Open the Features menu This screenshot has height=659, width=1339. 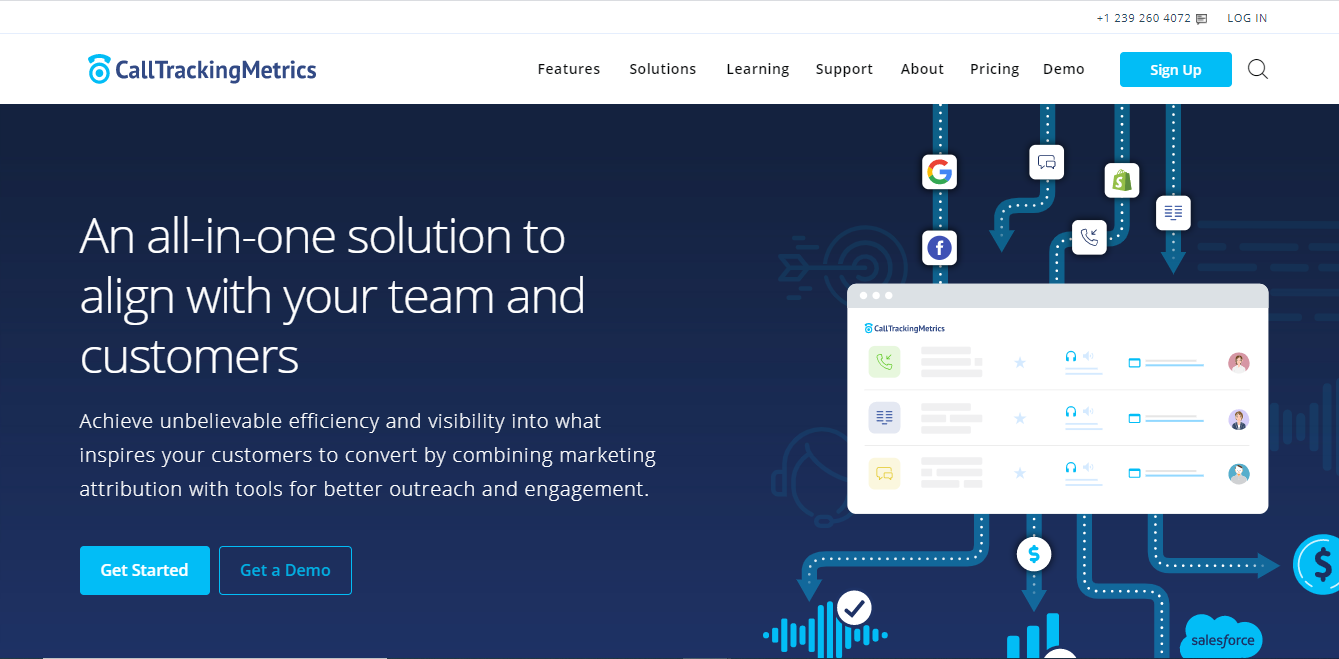tap(569, 69)
